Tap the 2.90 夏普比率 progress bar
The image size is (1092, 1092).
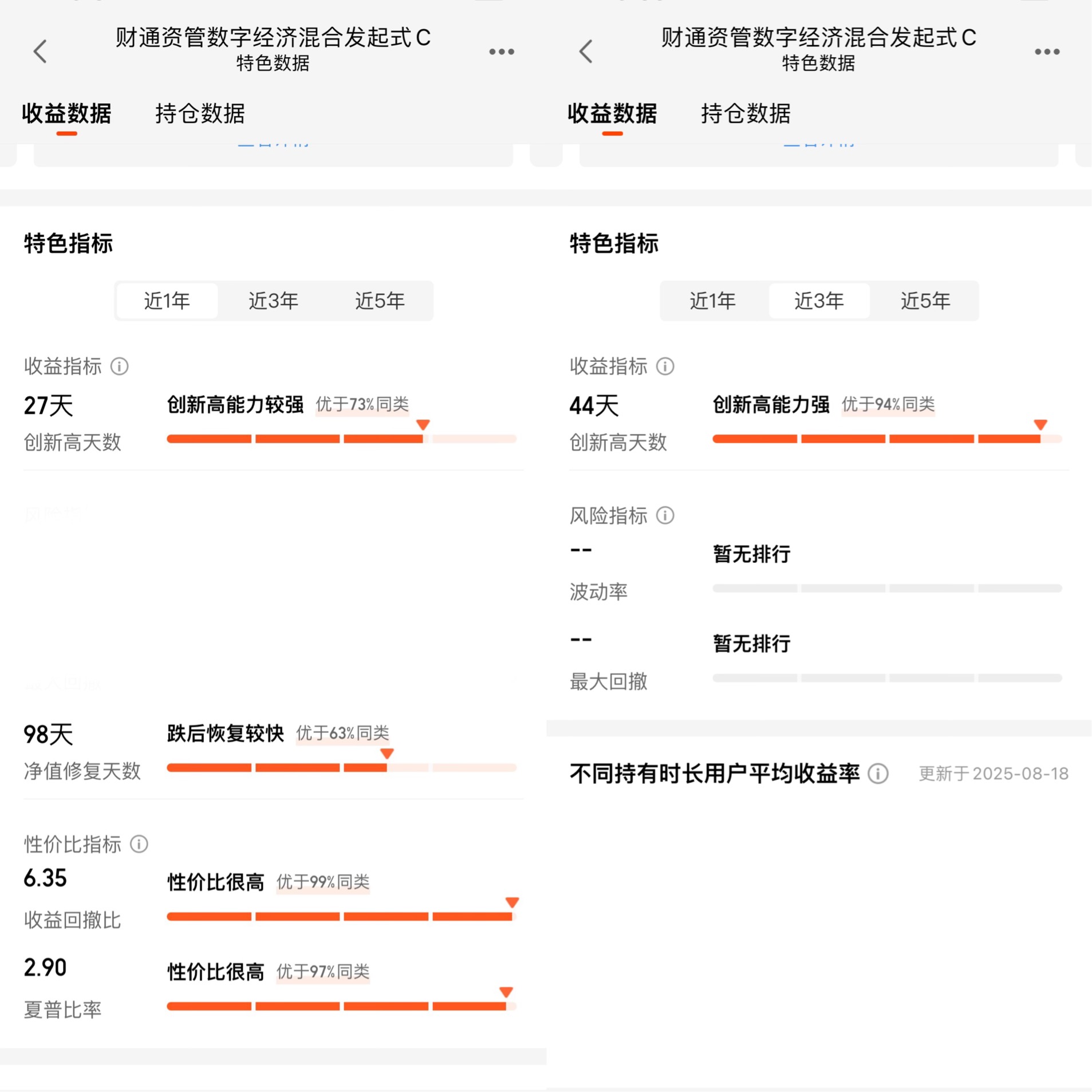[x=342, y=1006]
